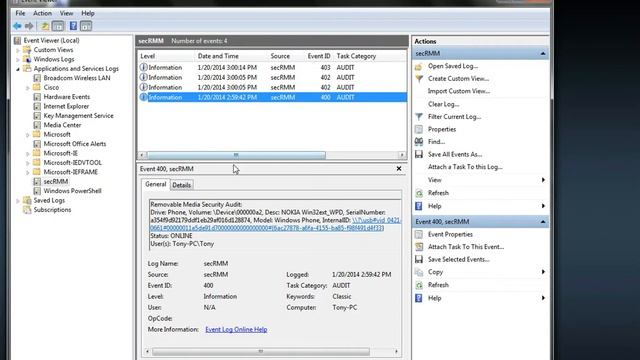This screenshot has height=360, width=640.
Task: Expand the Microsoft folder node
Action: pyautogui.click(x=28, y=135)
